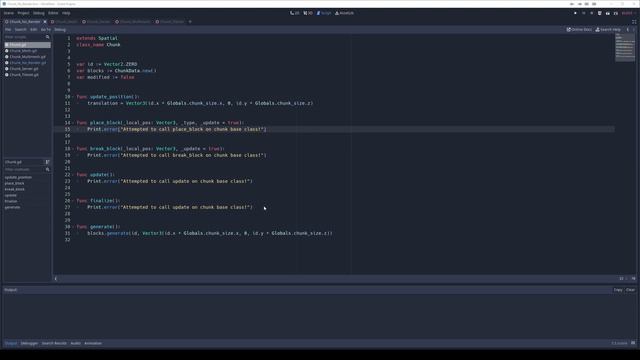This screenshot has height=360, width=640.
Task: Open the Search Results bottom panel
Action: (54, 343)
